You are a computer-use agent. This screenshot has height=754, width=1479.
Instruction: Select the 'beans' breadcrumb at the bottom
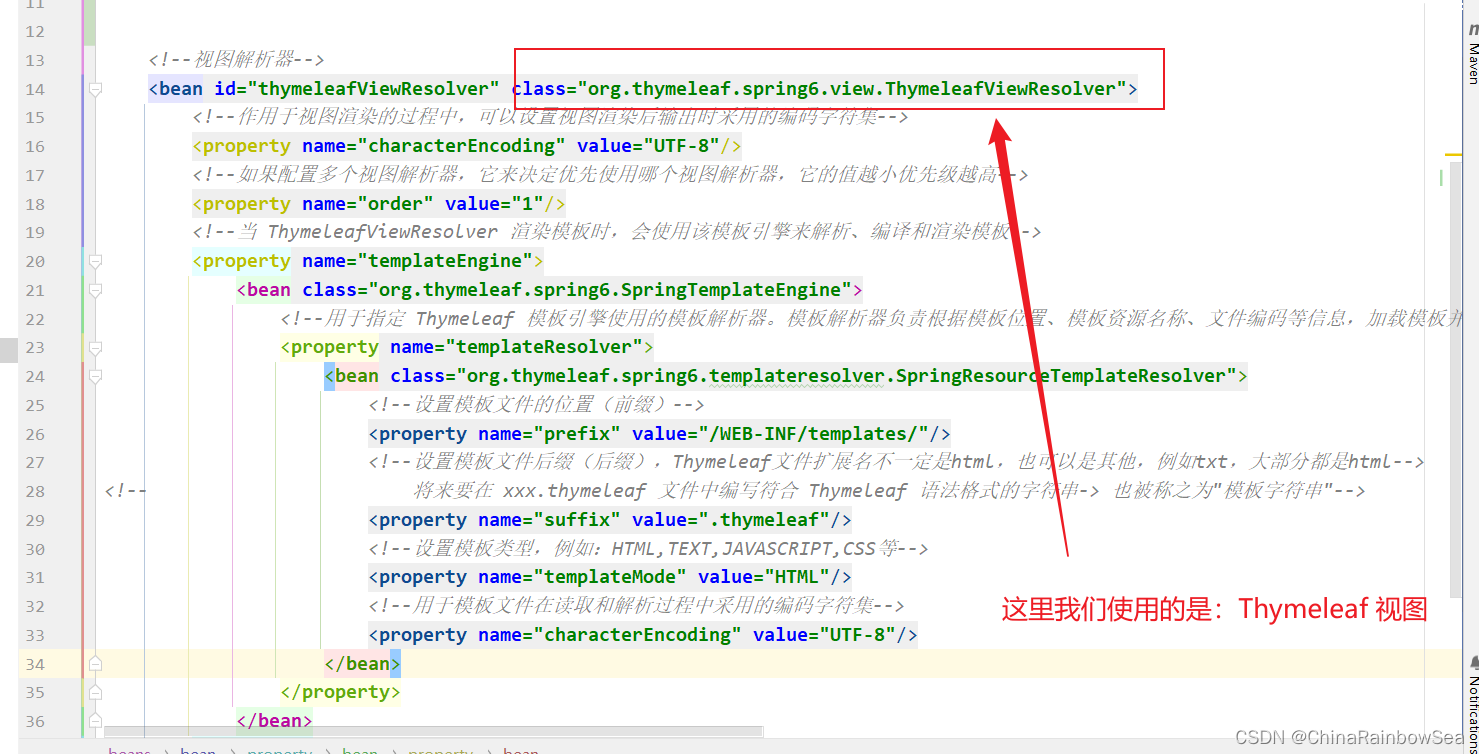(129, 750)
